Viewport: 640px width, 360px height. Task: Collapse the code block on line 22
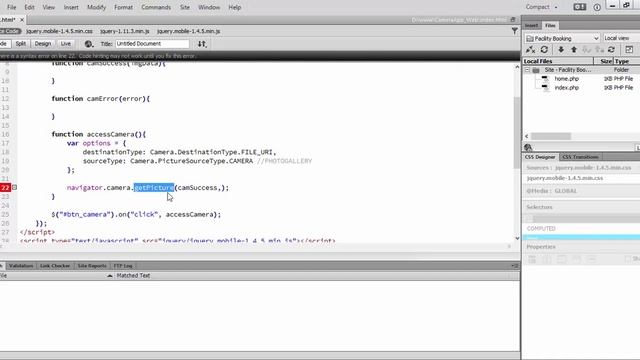[14, 187]
